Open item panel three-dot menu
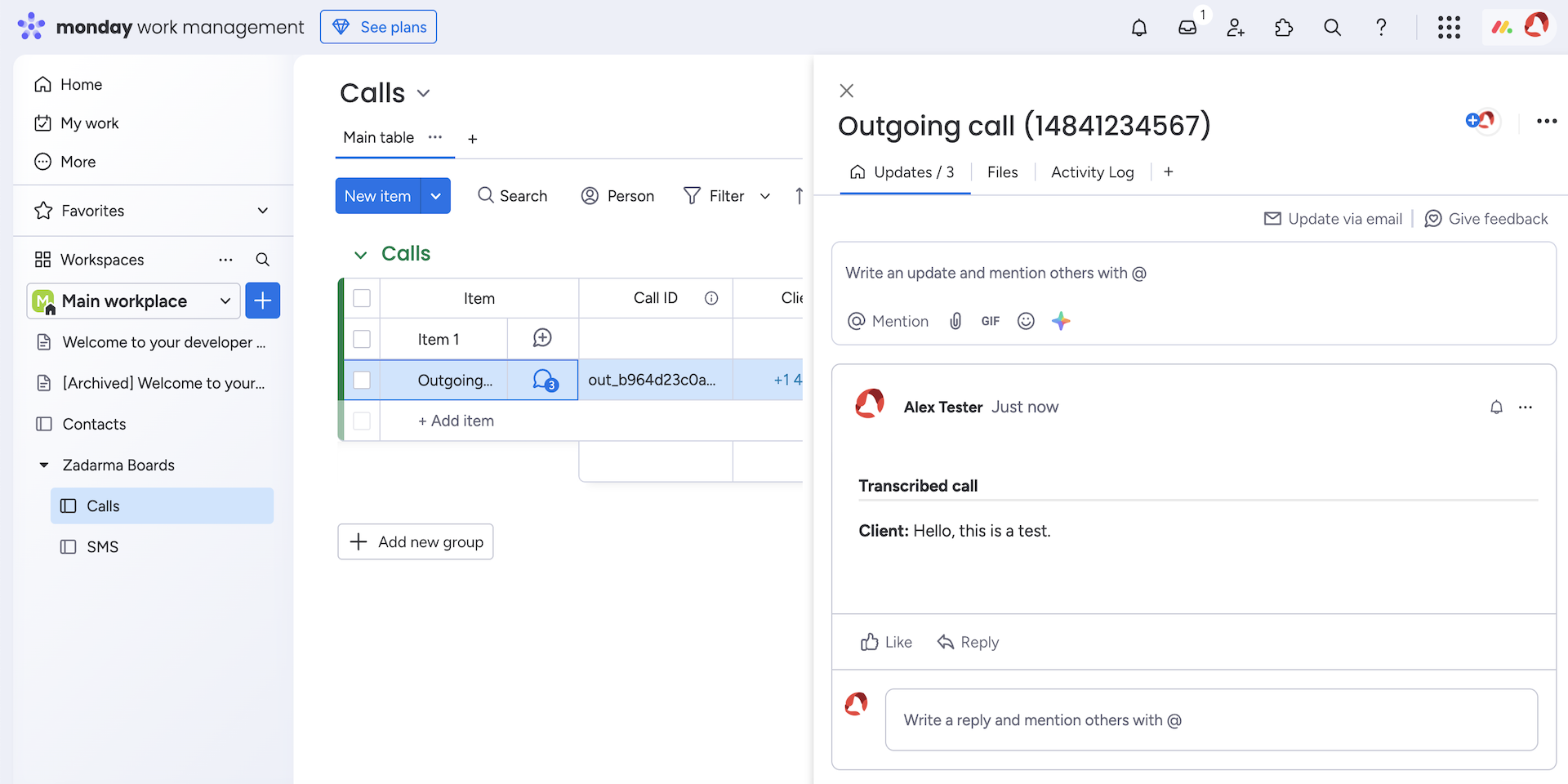This screenshot has width=1568, height=784. [1547, 122]
